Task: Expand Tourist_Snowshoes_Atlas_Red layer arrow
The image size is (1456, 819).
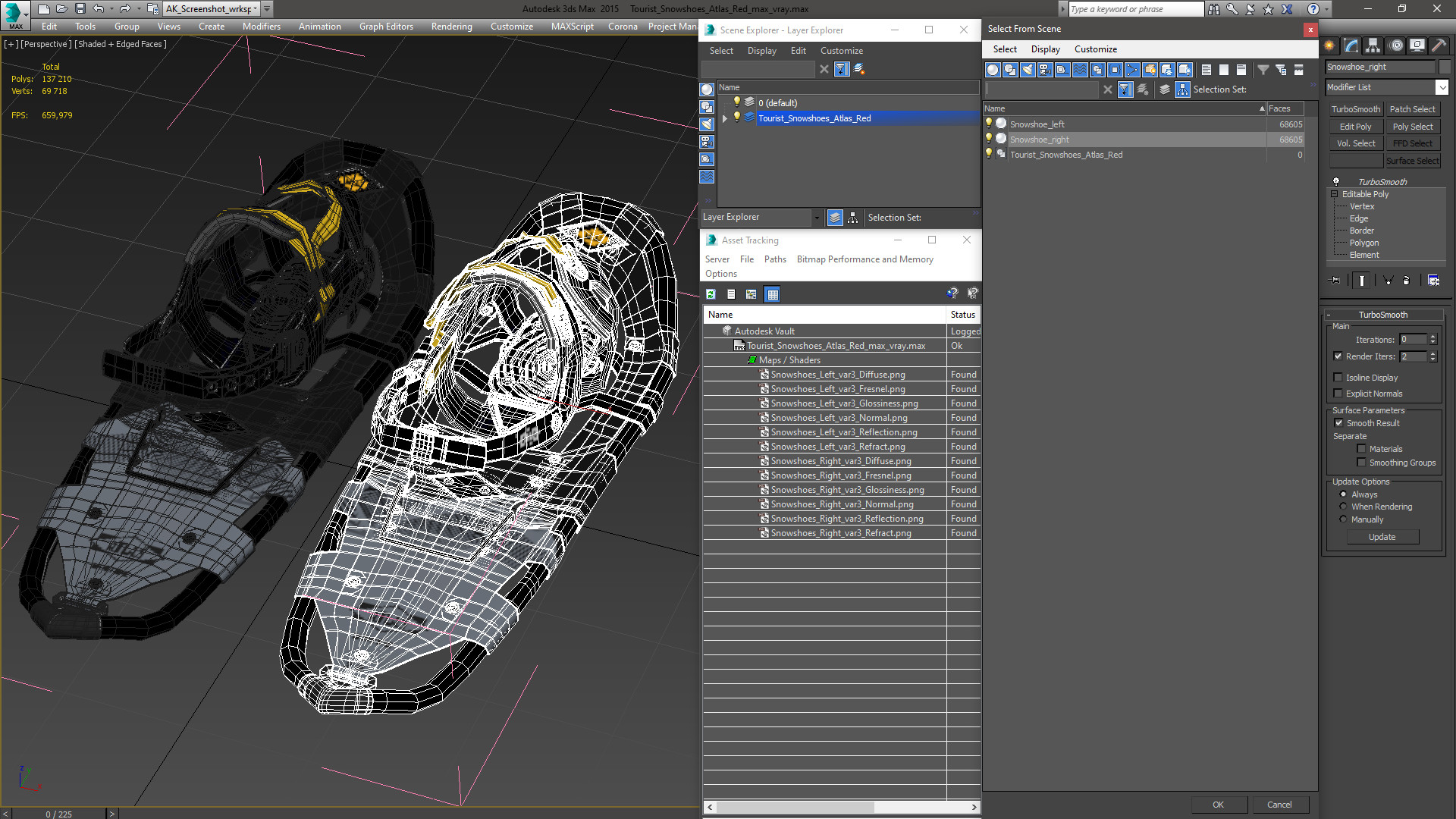Action: click(725, 118)
